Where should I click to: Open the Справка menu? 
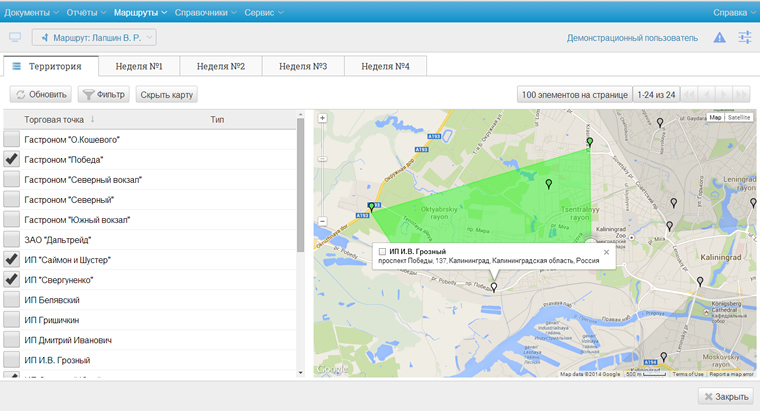coord(734,13)
